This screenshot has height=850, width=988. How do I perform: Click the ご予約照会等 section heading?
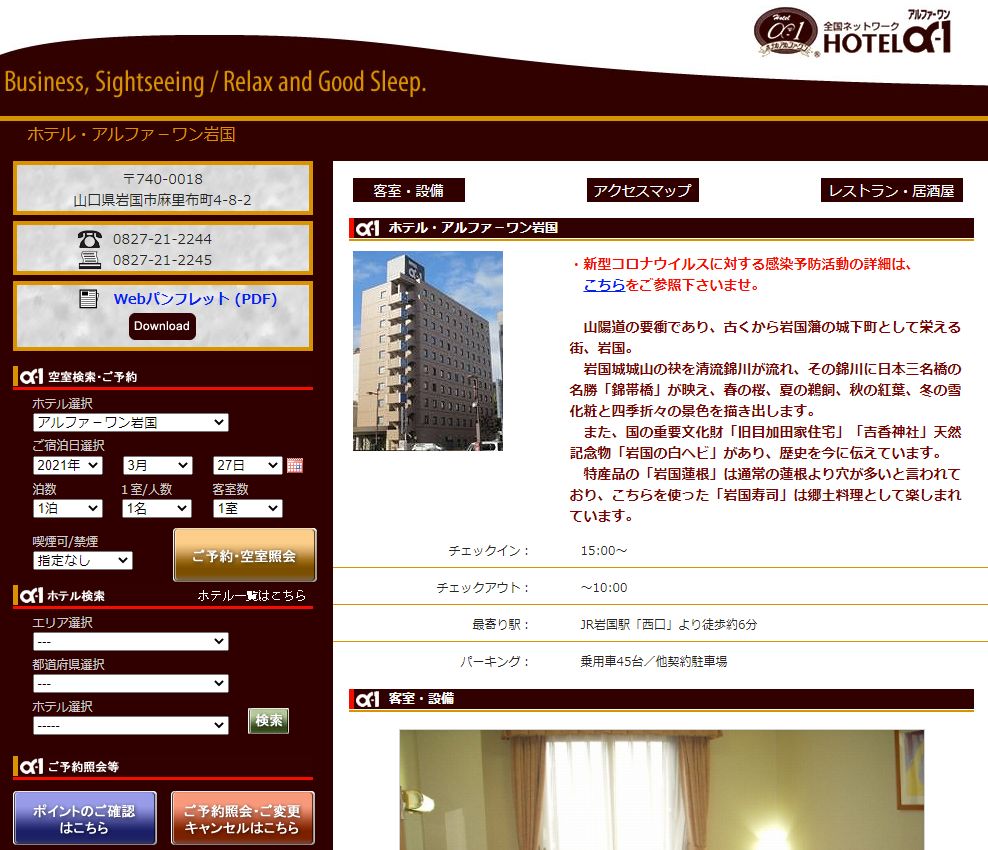pos(83,766)
